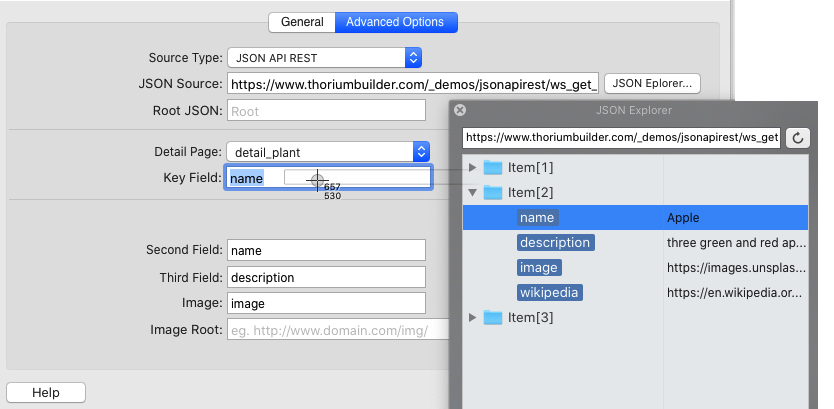This screenshot has width=834, height=409.
Task: Collapse the Item[2] tree node
Action: click(473, 192)
